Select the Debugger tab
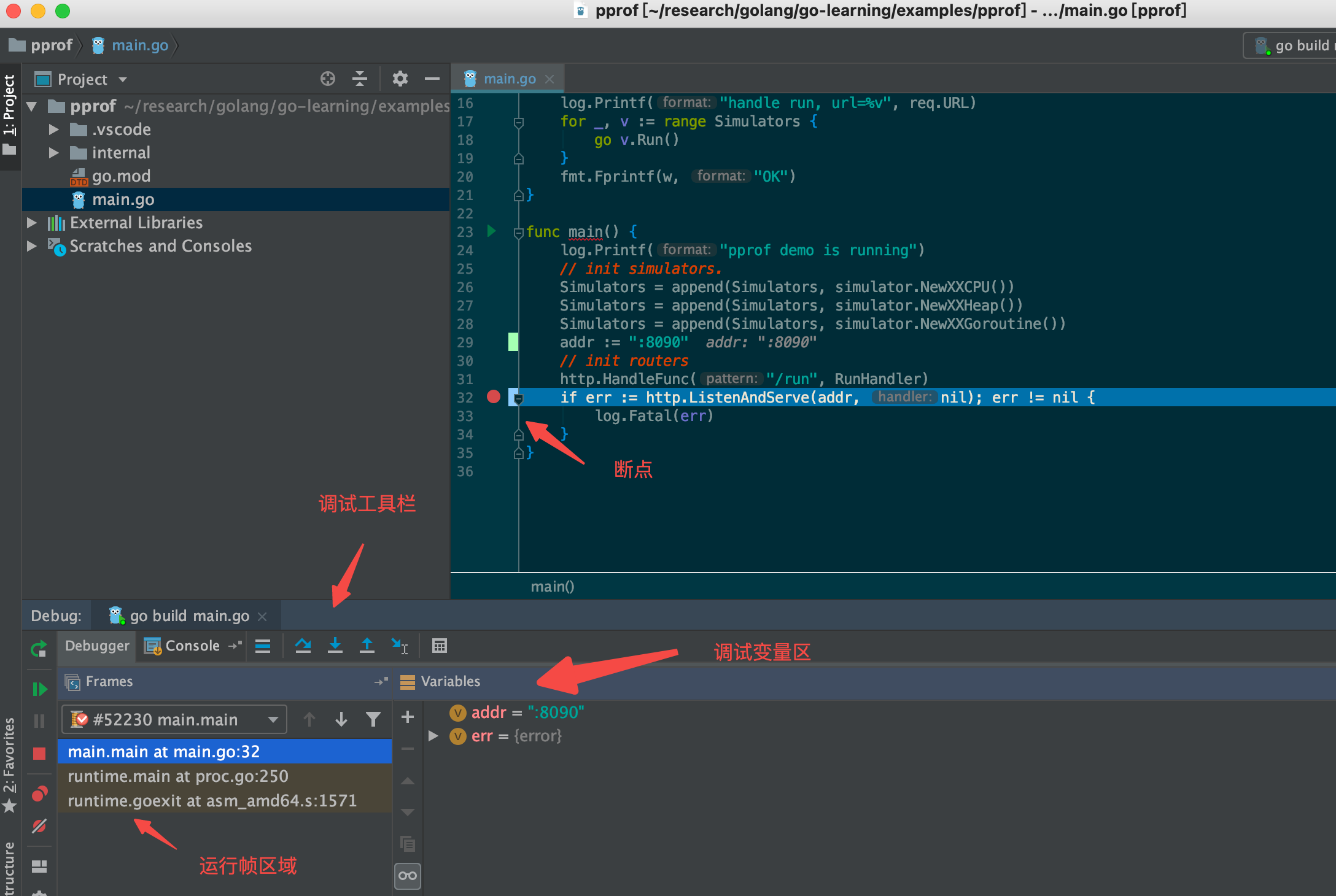The image size is (1336, 896). point(96,646)
